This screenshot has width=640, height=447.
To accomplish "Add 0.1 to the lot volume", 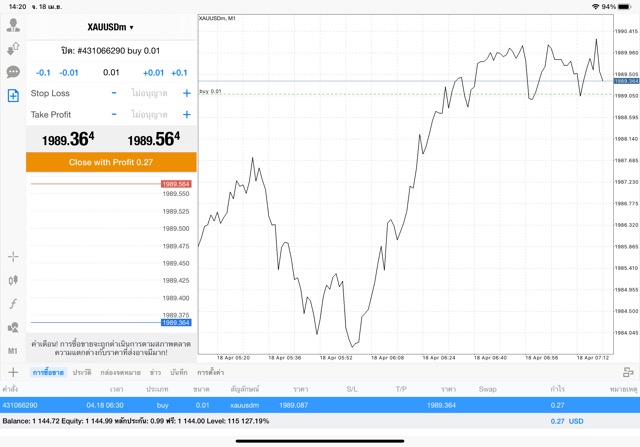I will (179, 72).
